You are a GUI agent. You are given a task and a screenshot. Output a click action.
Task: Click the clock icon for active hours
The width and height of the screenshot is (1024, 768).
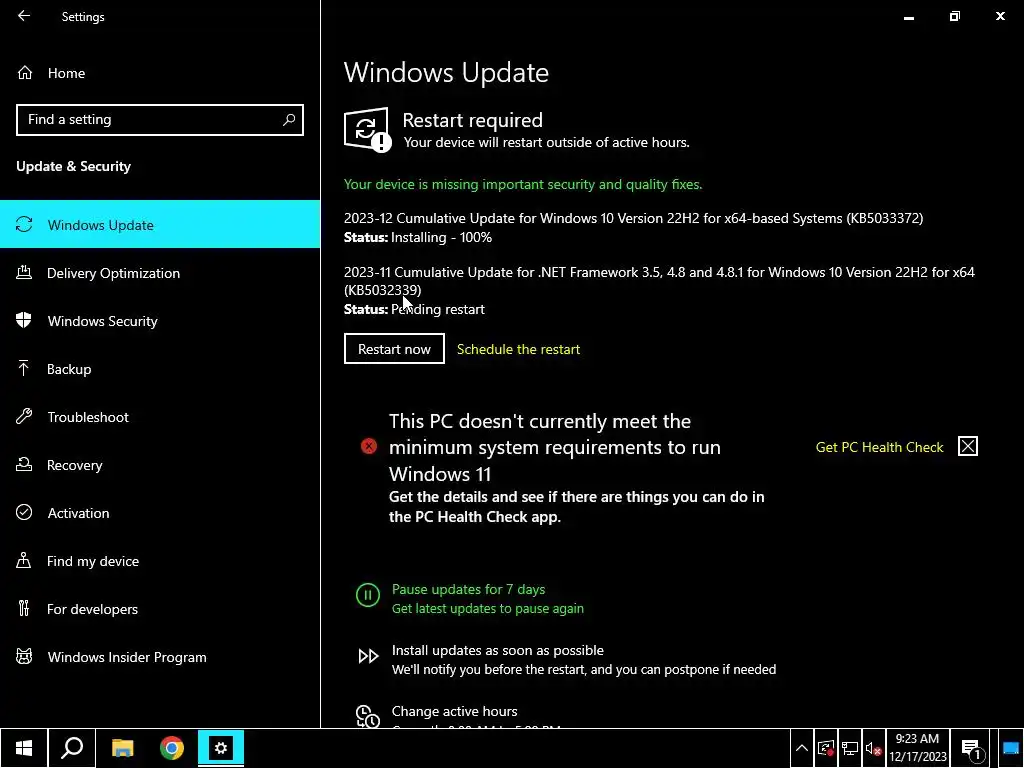pos(368,716)
